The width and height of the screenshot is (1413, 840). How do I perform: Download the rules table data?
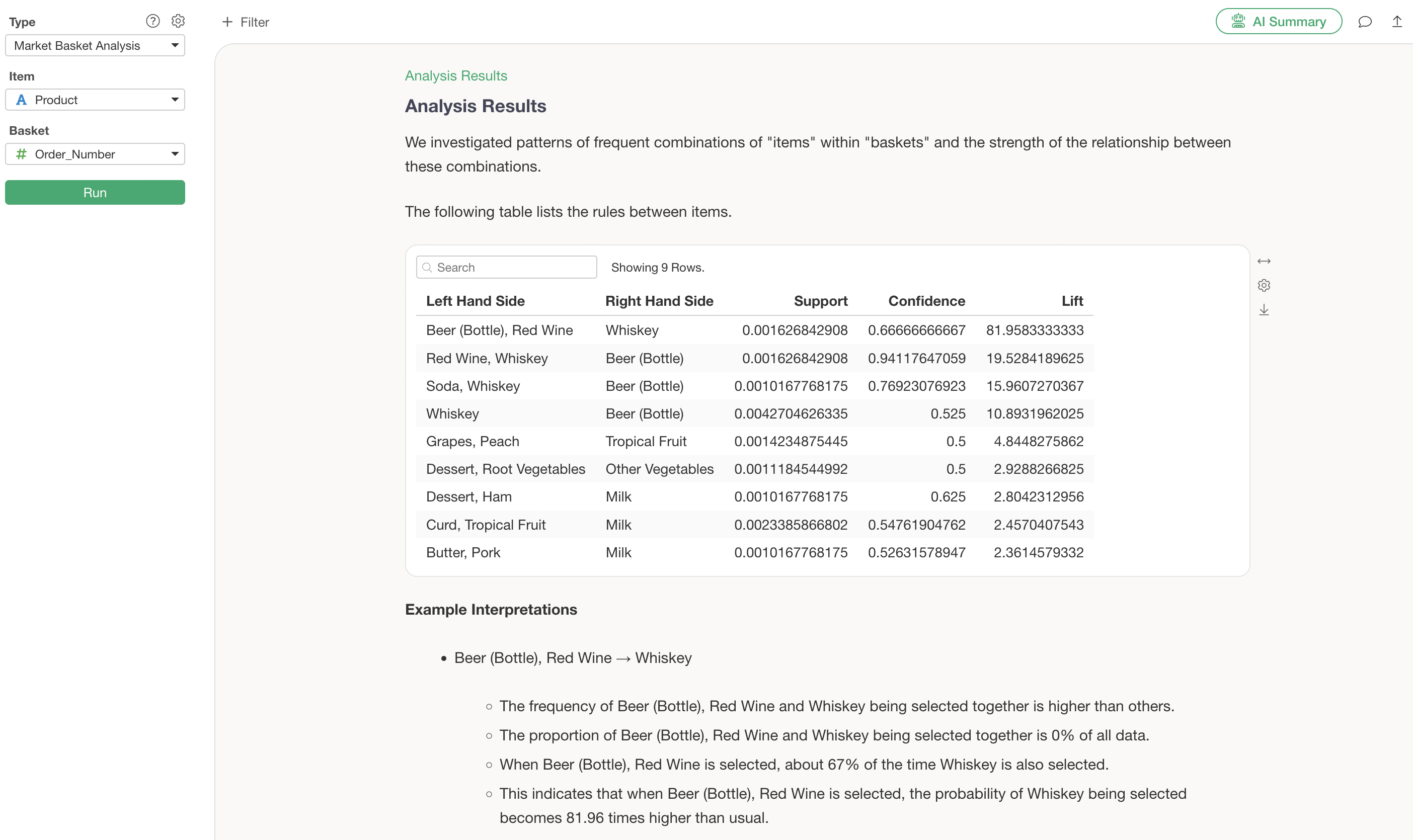pyautogui.click(x=1264, y=310)
